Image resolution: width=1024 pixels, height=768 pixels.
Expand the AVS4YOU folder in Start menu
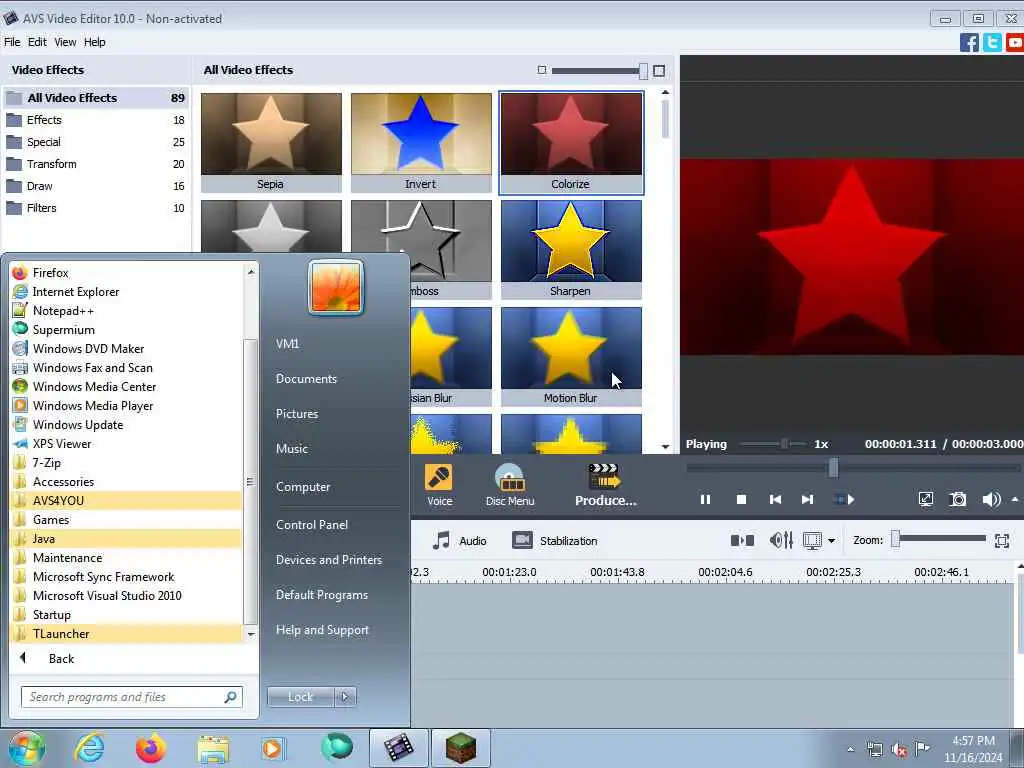click(x=126, y=501)
